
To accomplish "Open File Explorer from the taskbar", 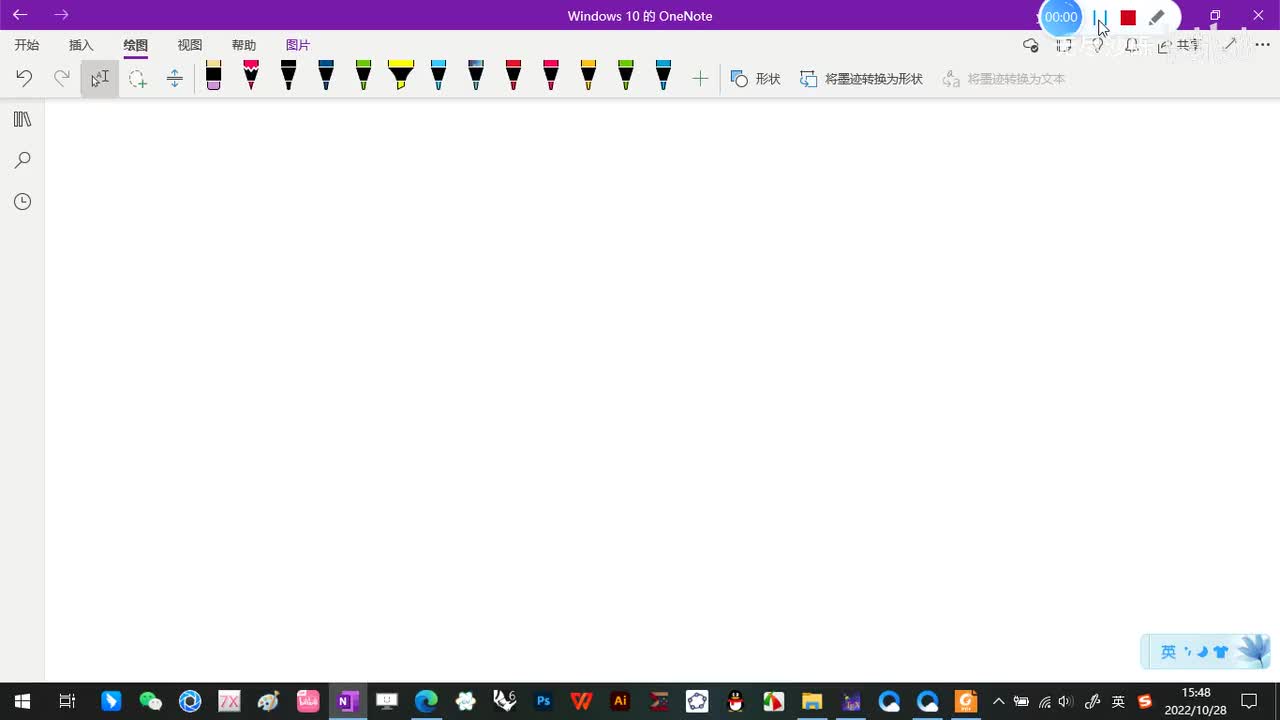I will [812, 701].
